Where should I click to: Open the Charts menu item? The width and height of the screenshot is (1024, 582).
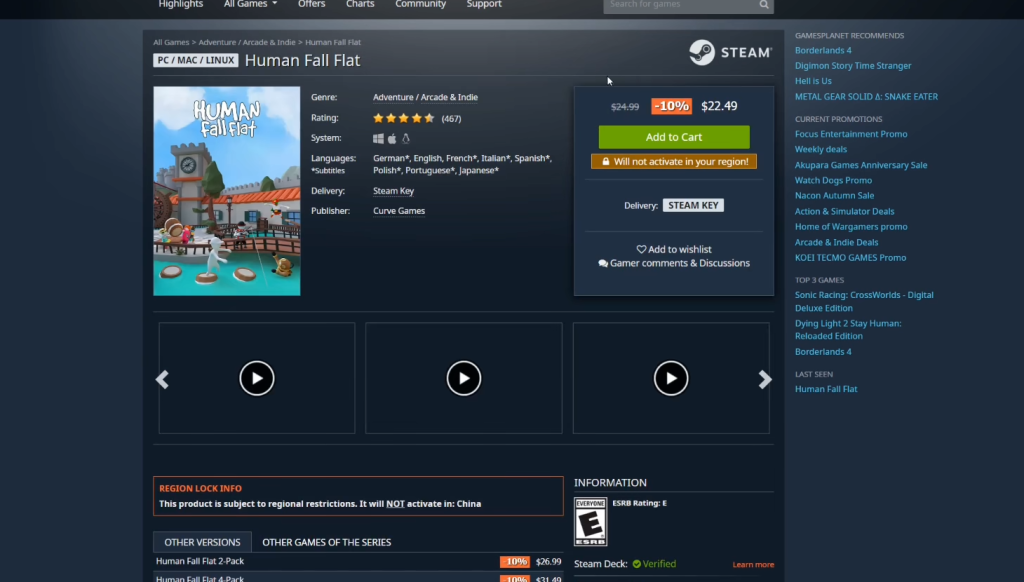[x=360, y=5]
